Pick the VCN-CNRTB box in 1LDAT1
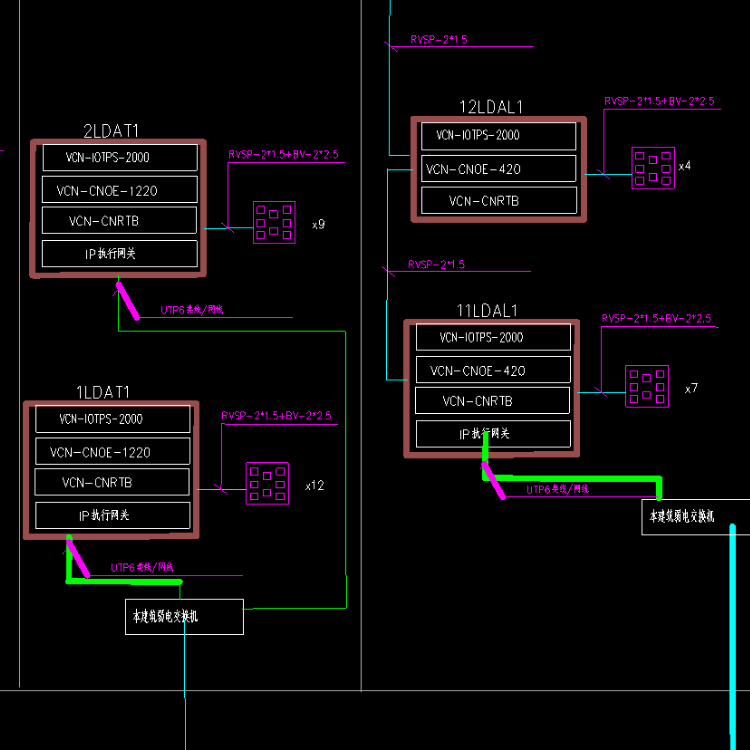750x750 pixels. [112, 482]
